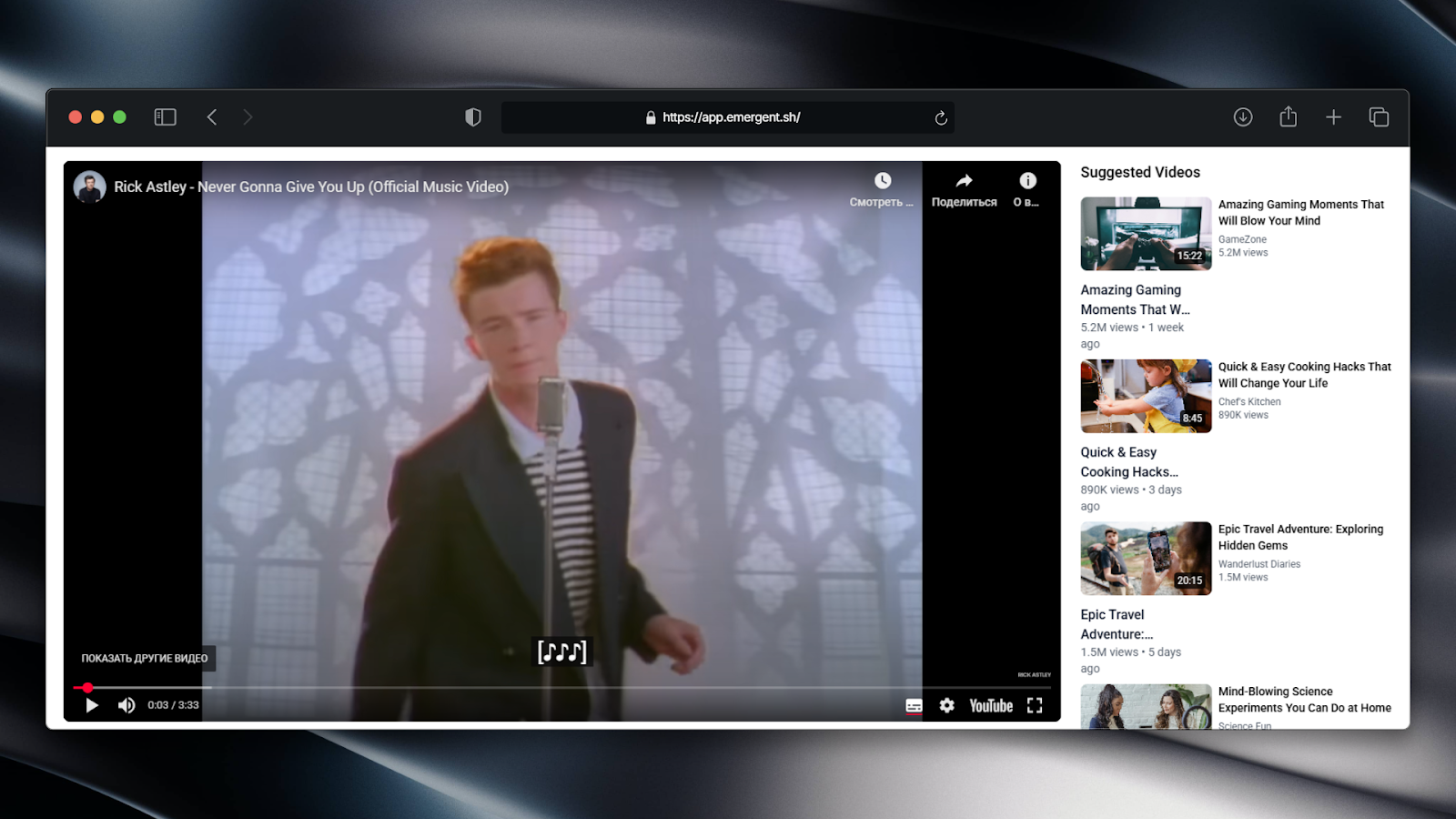Screen dimensions: 1456x819
Task: Click title 'Quick & Easy Cooking Hacks That Will Change Your Life'
Action: [x=1305, y=375]
